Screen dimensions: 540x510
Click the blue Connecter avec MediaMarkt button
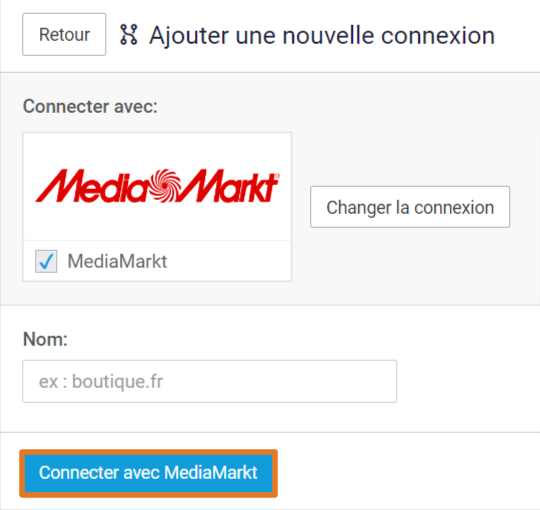click(x=148, y=473)
